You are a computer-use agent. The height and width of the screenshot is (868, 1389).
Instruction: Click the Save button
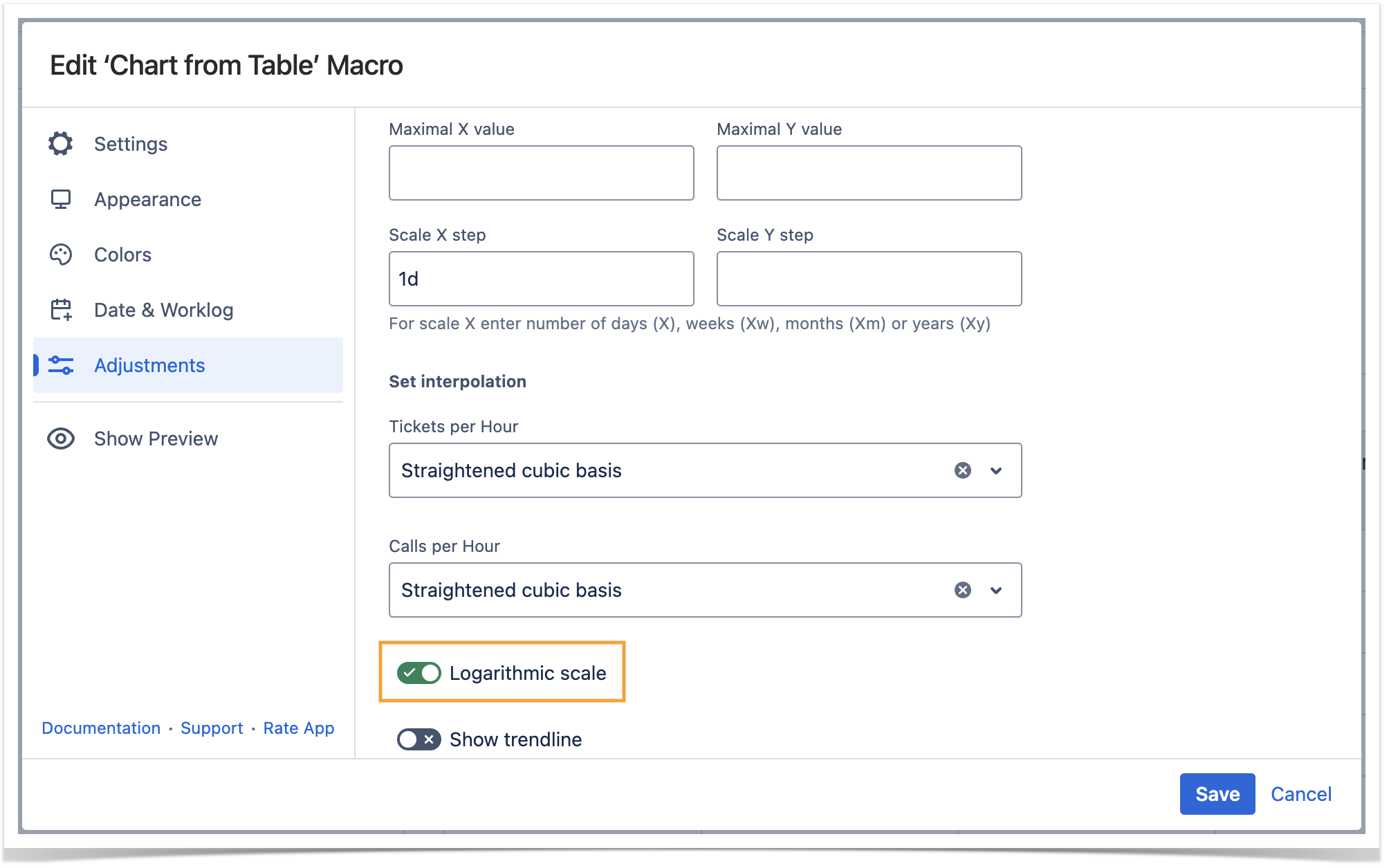pos(1217,794)
